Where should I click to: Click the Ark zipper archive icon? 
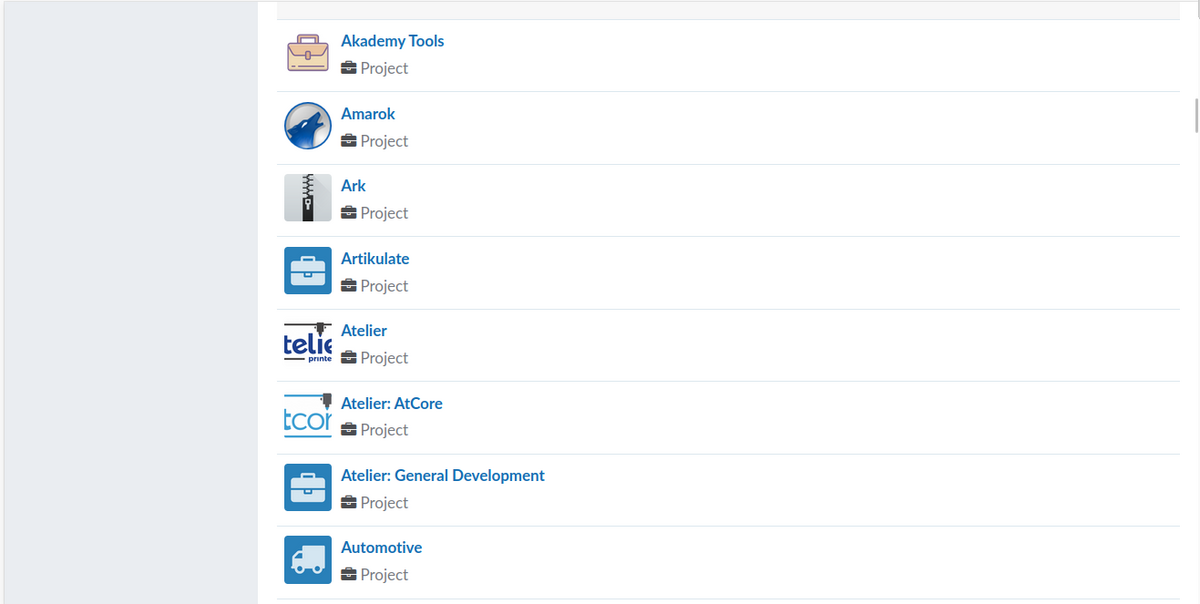(x=307, y=198)
